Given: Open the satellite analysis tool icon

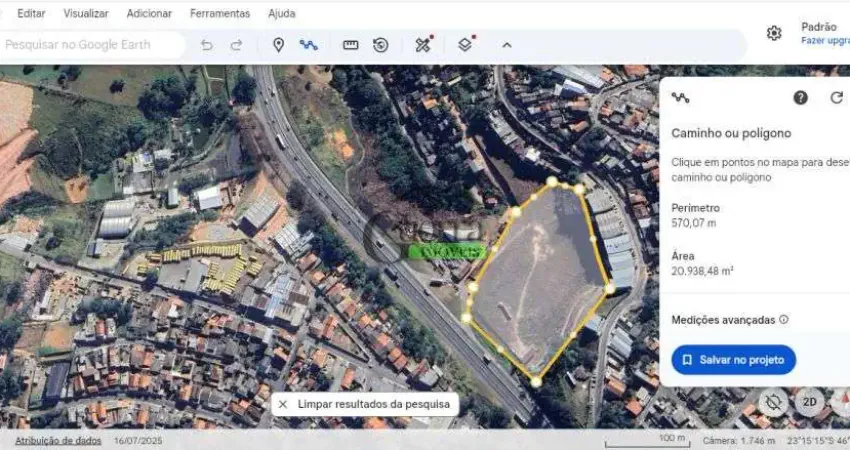Looking at the screenshot, I should tap(423, 44).
